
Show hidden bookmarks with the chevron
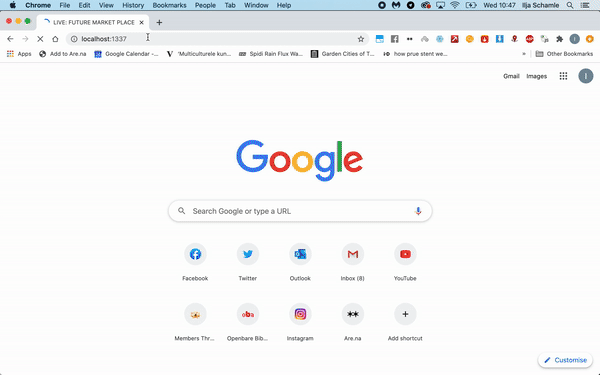coord(523,54)
